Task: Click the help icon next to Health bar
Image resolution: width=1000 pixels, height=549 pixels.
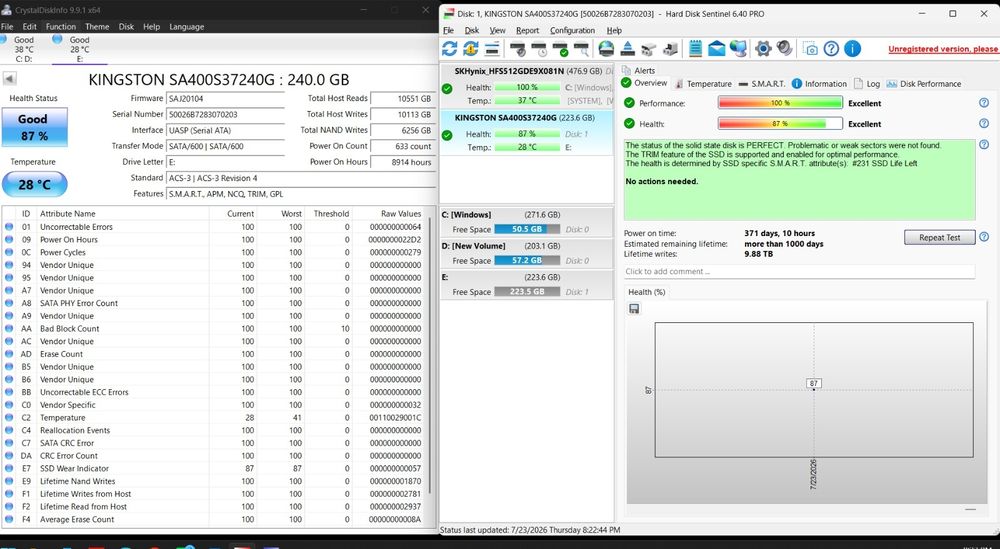Action: click(984, 123)
